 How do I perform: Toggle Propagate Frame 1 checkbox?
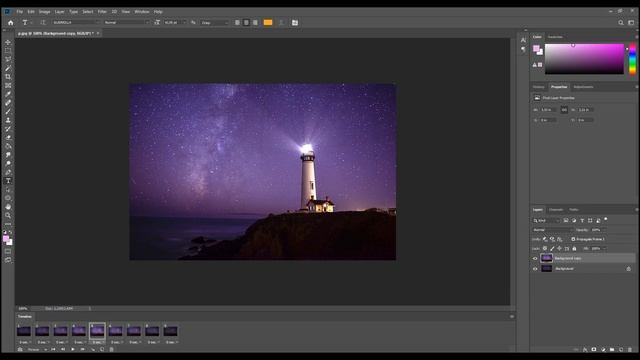click(573, 239)
